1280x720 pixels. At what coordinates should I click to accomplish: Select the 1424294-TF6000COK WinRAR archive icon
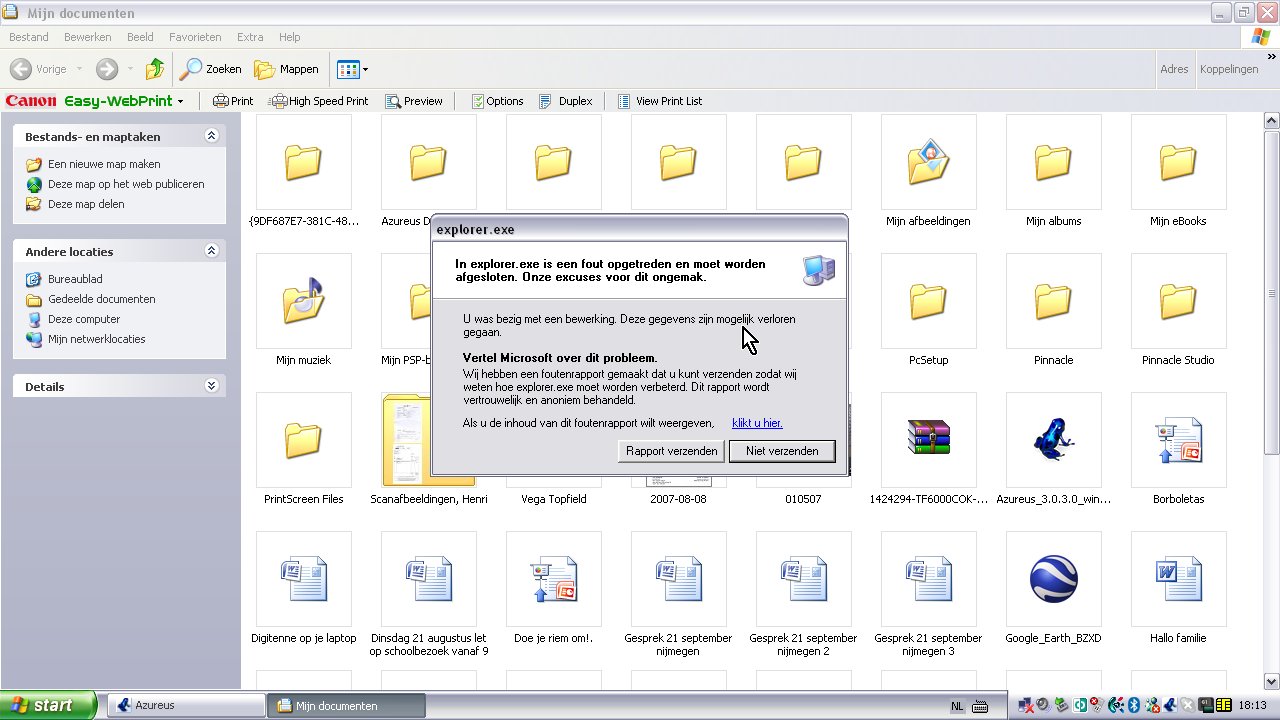point(928,440)
